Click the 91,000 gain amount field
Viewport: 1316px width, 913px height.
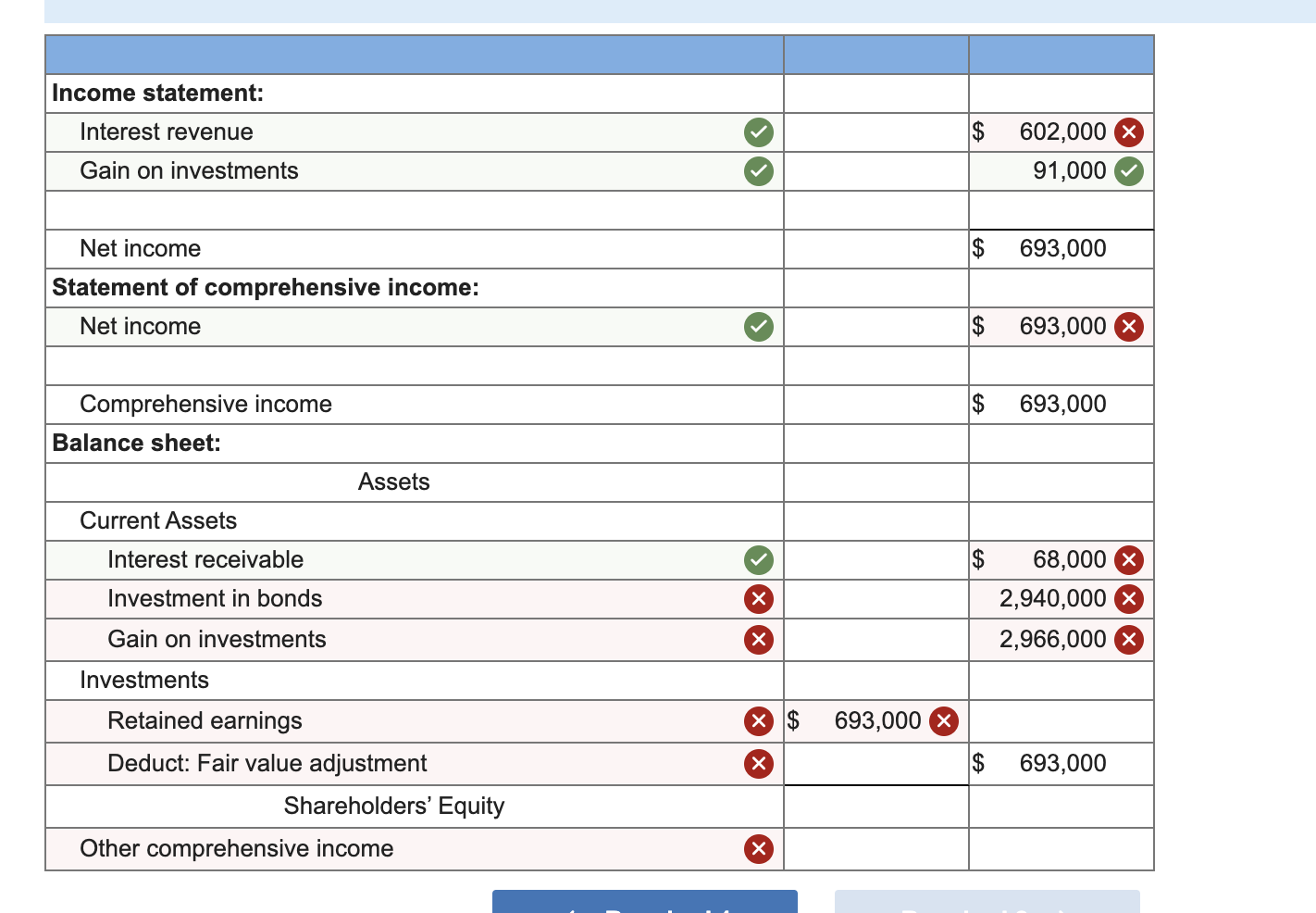[1061, 171]
